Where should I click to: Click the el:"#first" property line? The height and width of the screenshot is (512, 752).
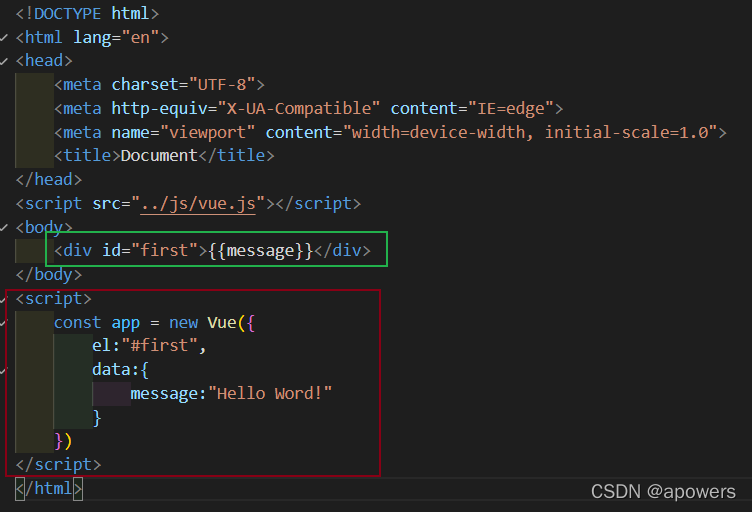click(149, 346)
